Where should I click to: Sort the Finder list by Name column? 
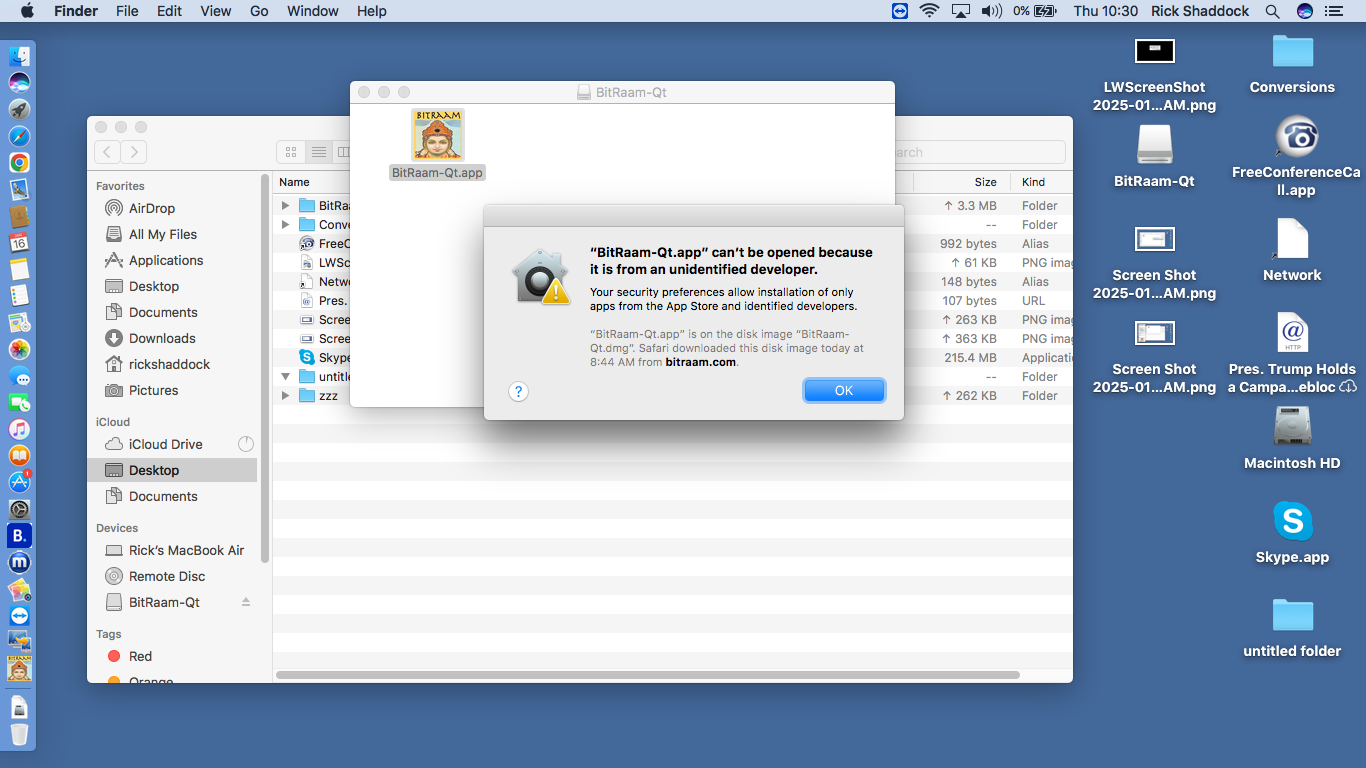tap(294, 182)
